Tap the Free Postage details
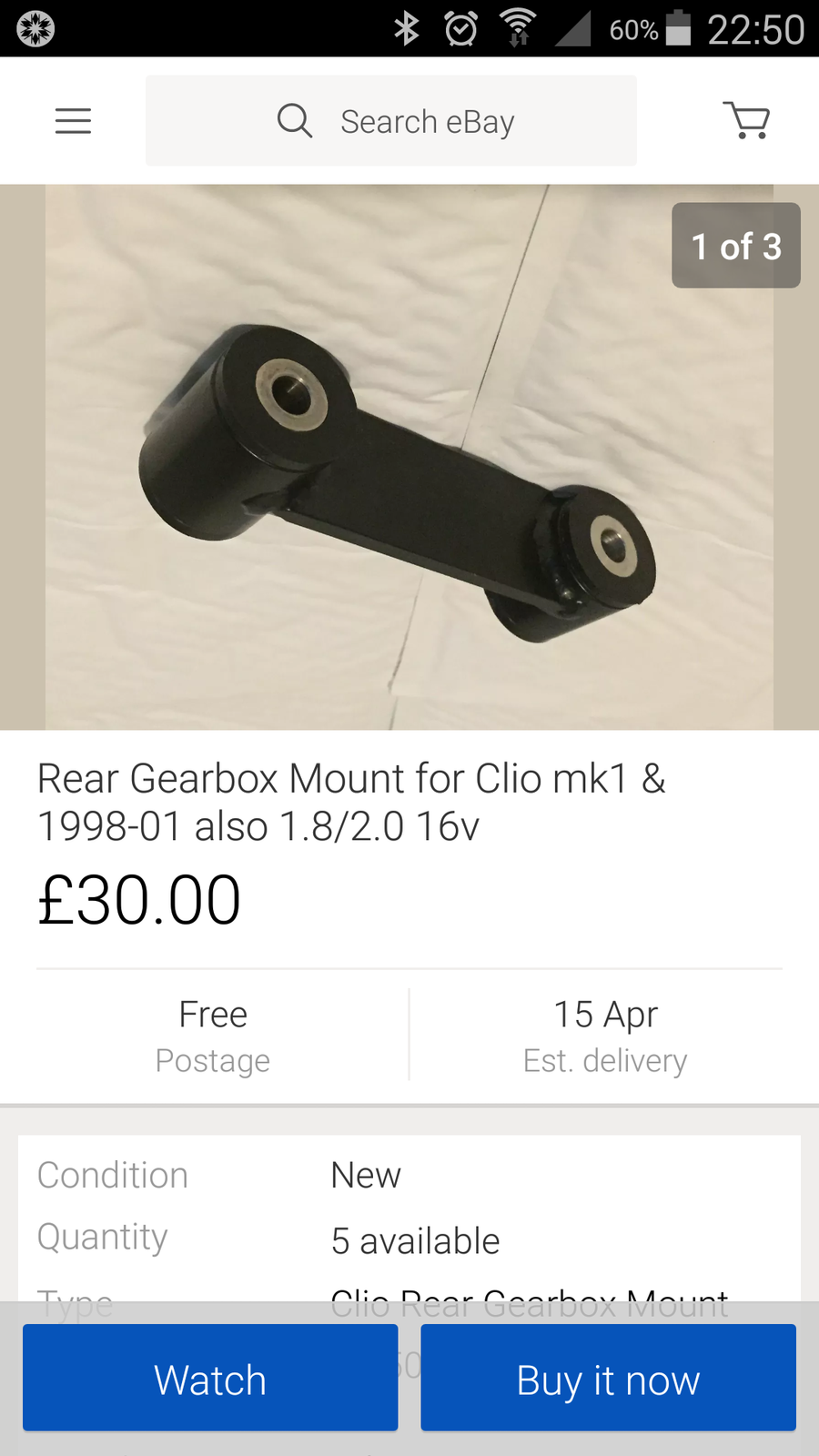Viewport: 819px width, 1456px height. 213,1036
